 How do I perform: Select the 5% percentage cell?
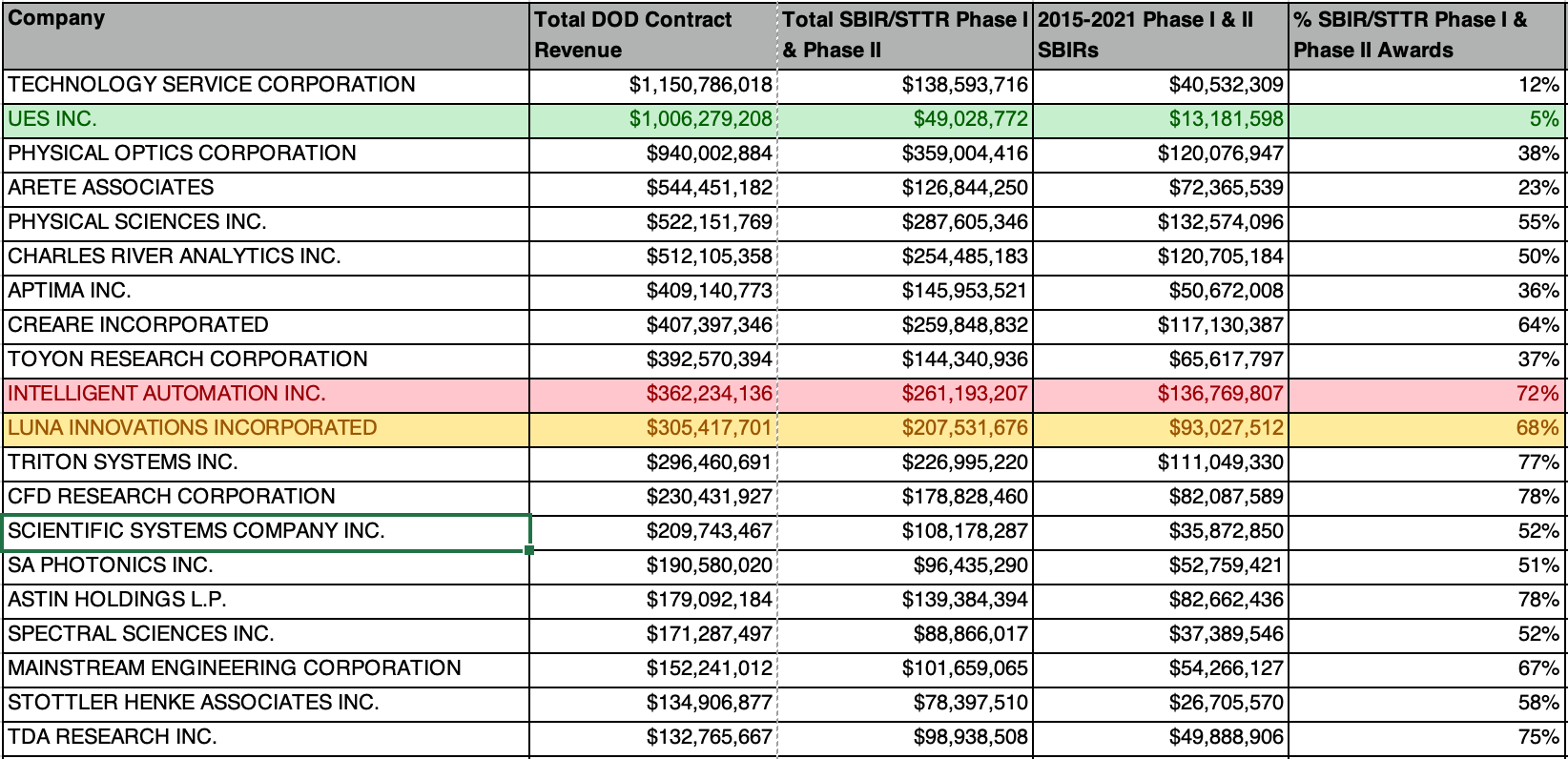(1427, 120)
